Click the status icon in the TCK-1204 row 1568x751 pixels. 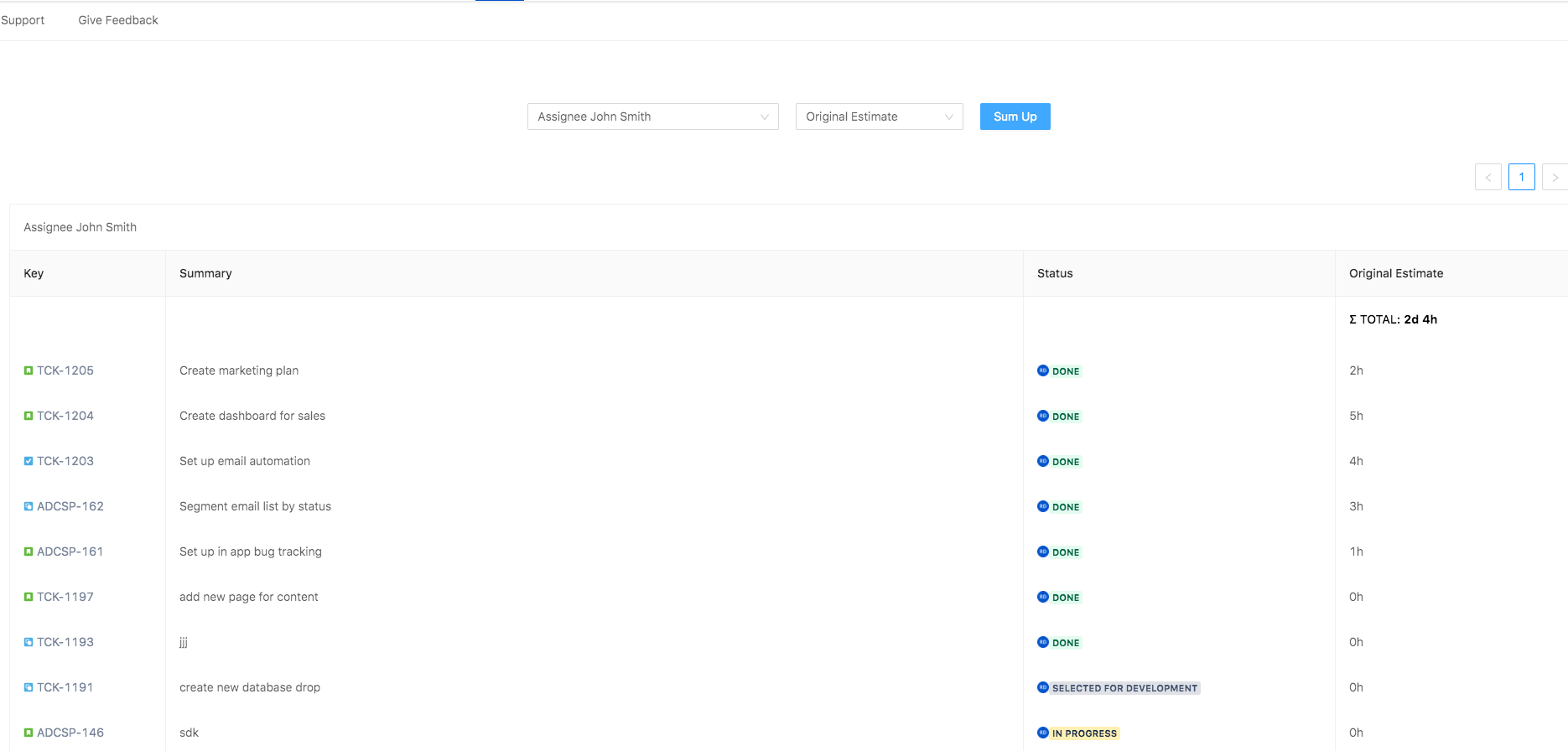pos(1043,416)
